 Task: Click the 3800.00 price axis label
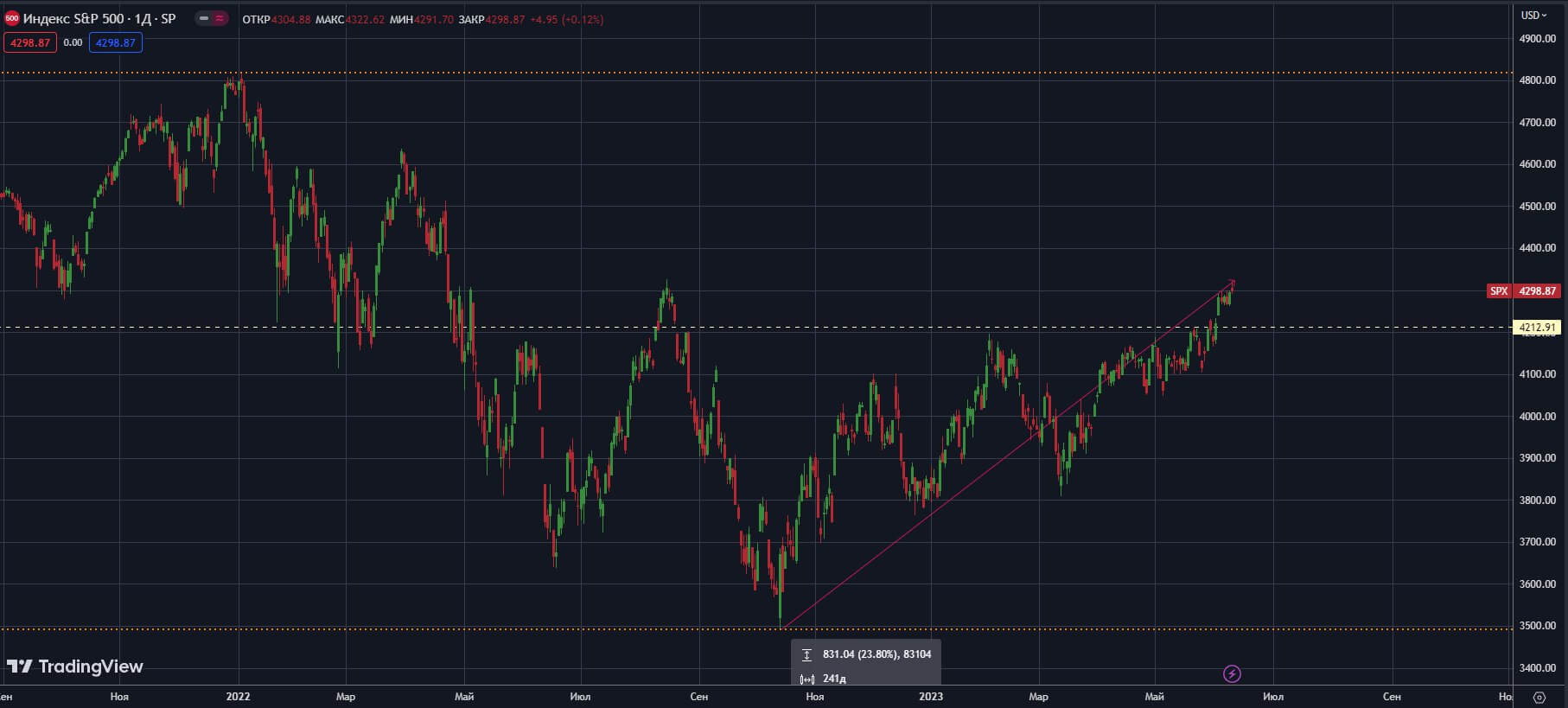tap(1538, 501)
